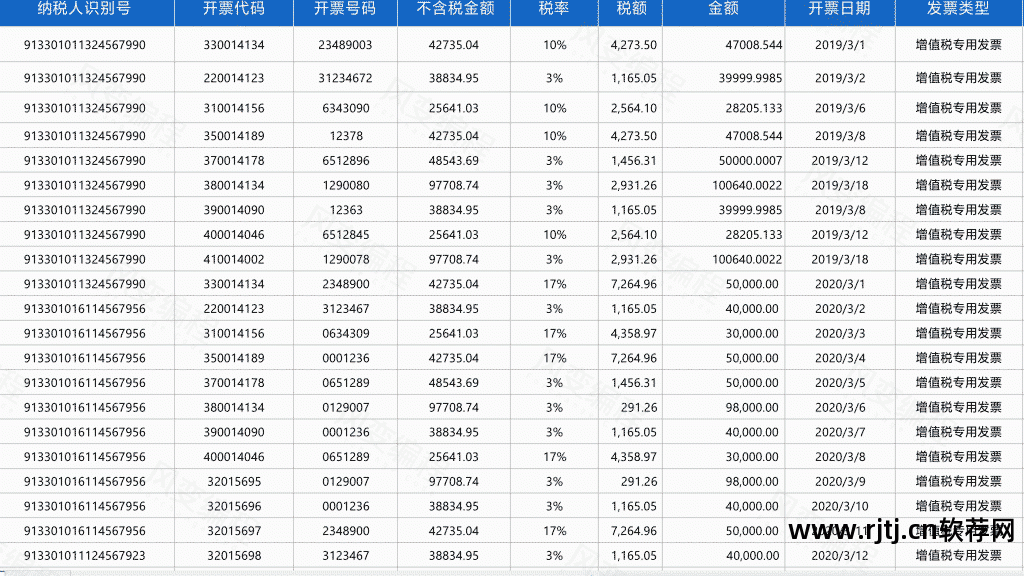1024x576 pixels.
Task: Select invoice code 32015697
Action: (x=234, y=532)
